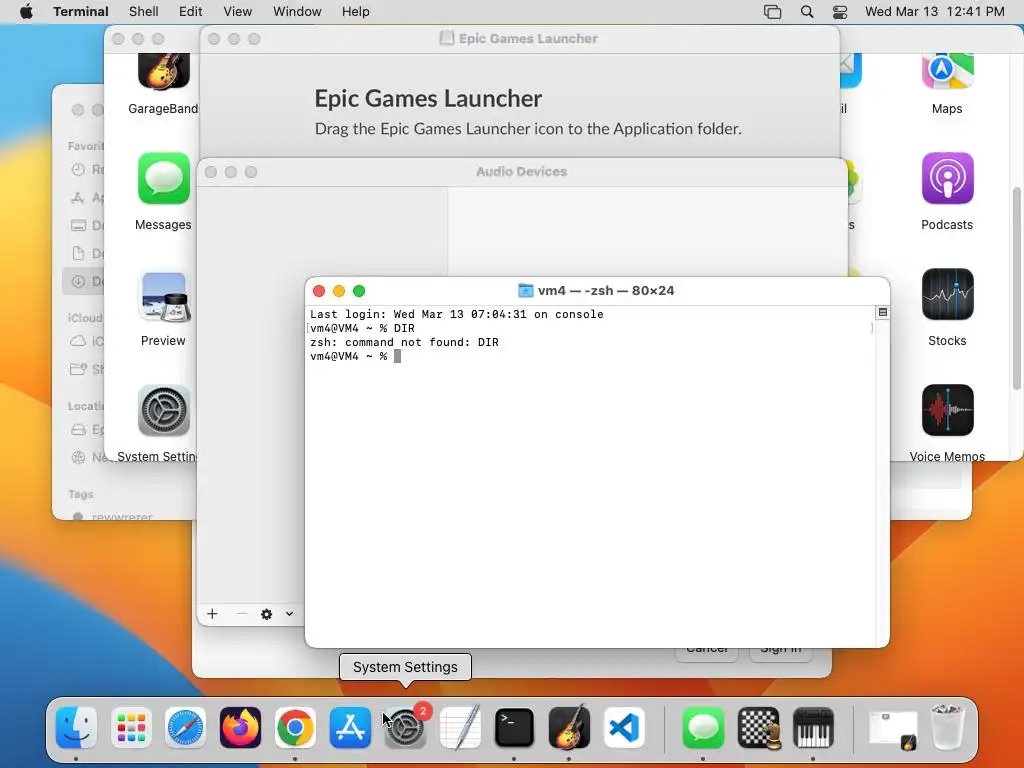Open Preview in Applications window
The height and width of the screenshot is (768, 1024).
tap(163, 297)
